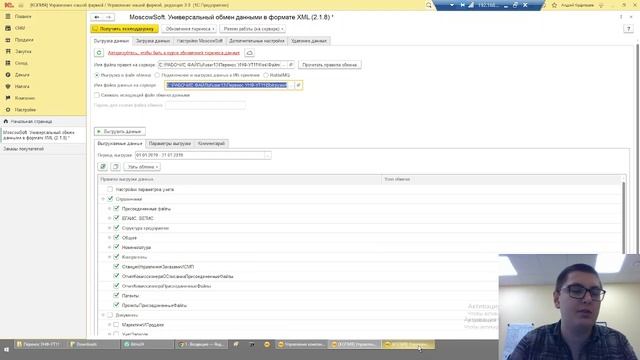
Task: Uncheck Присоединенные файлы checkbox
Action: 116,209
